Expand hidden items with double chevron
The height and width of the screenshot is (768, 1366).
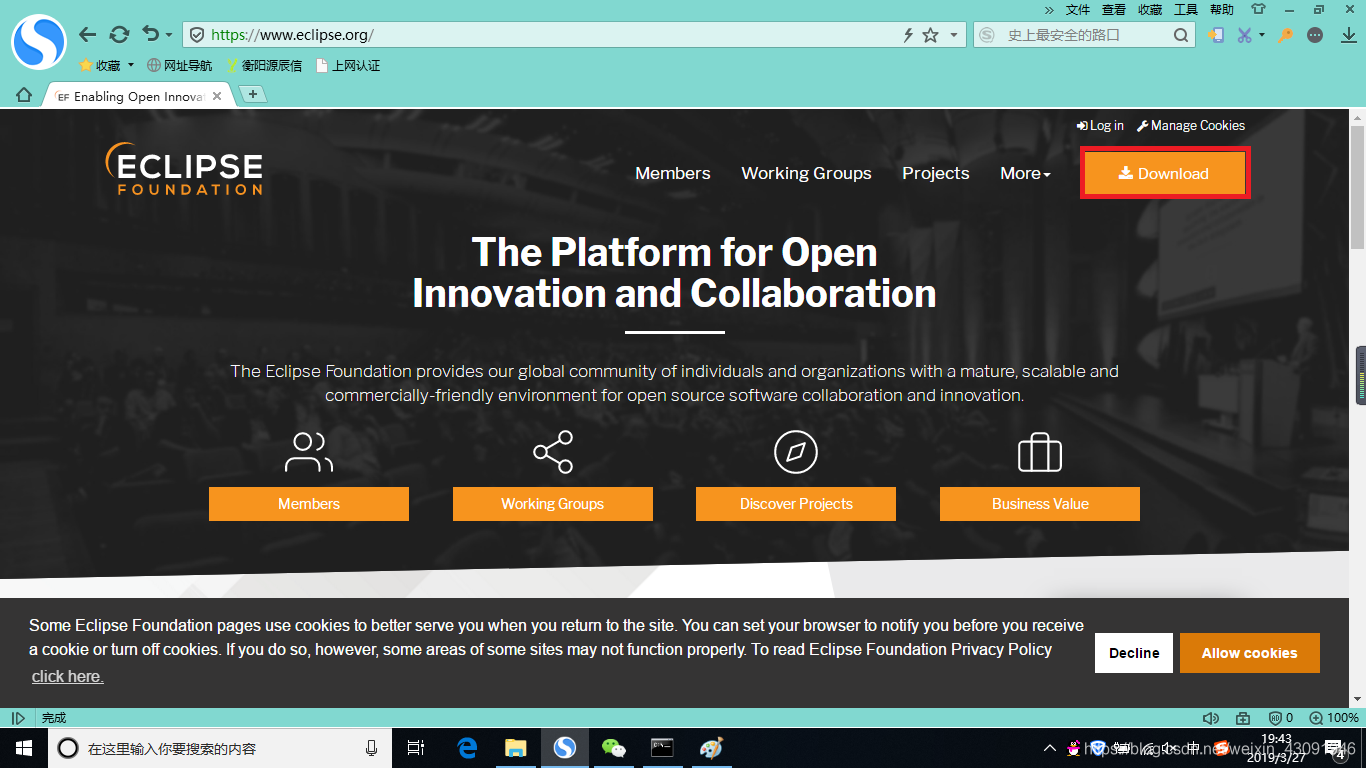[1049, 9]
